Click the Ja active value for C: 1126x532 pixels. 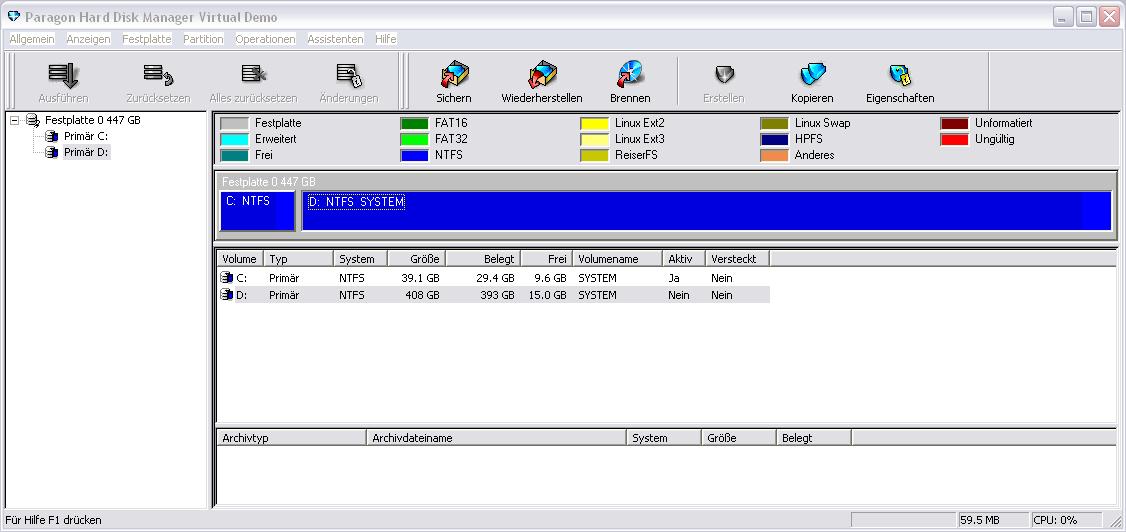(674, 278)
